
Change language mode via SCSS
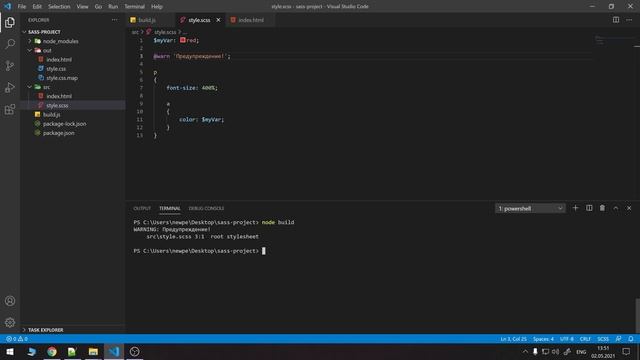point(603,339)
